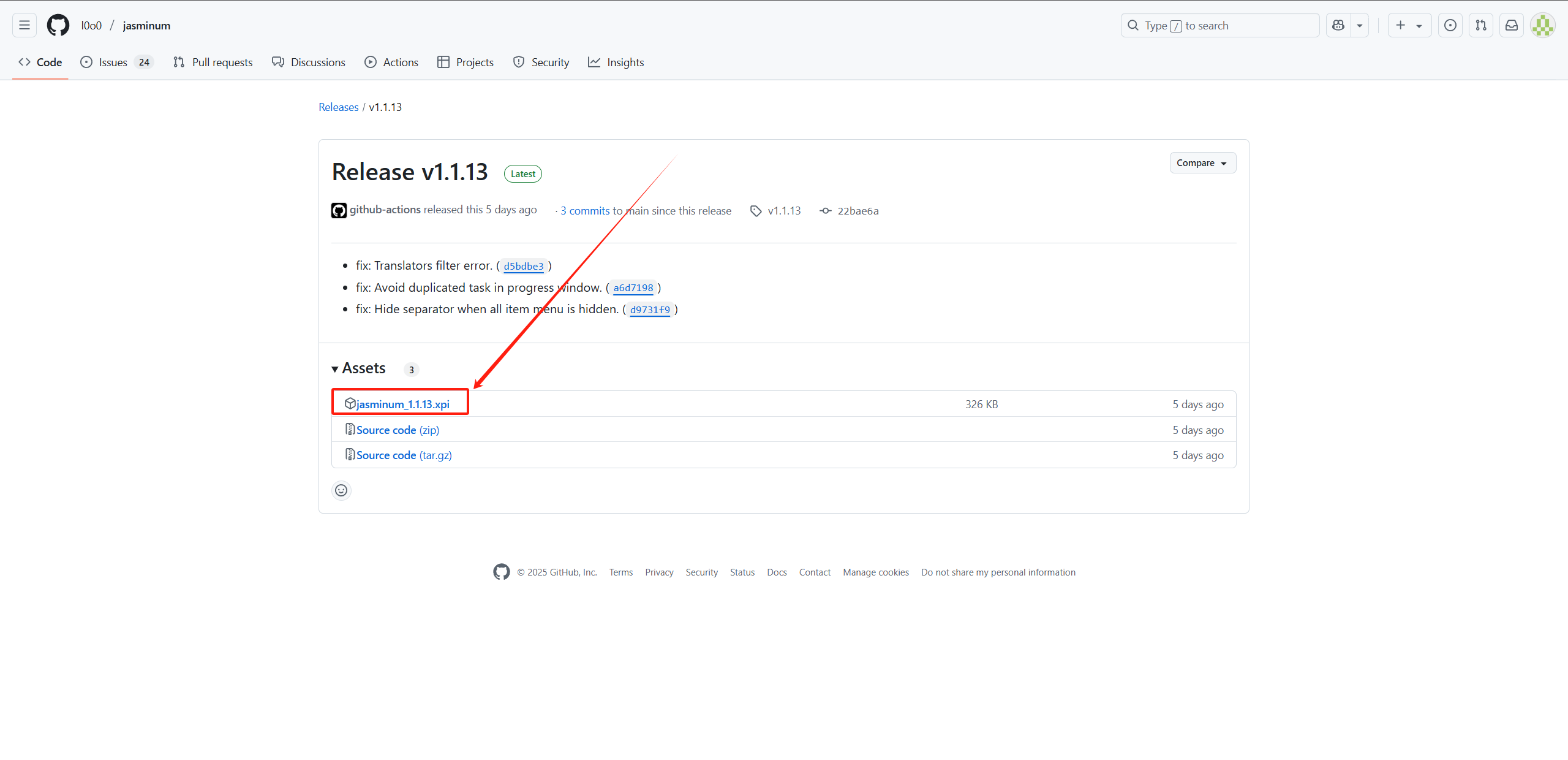This screenshot has height=760, width=1568.
Task: Click the v1.1.13 tag icon link
Action: coord(776,211)
